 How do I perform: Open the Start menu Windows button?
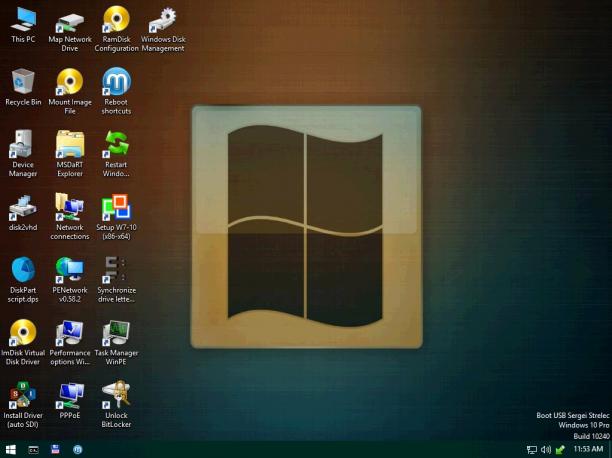click(x=11, y=450)
